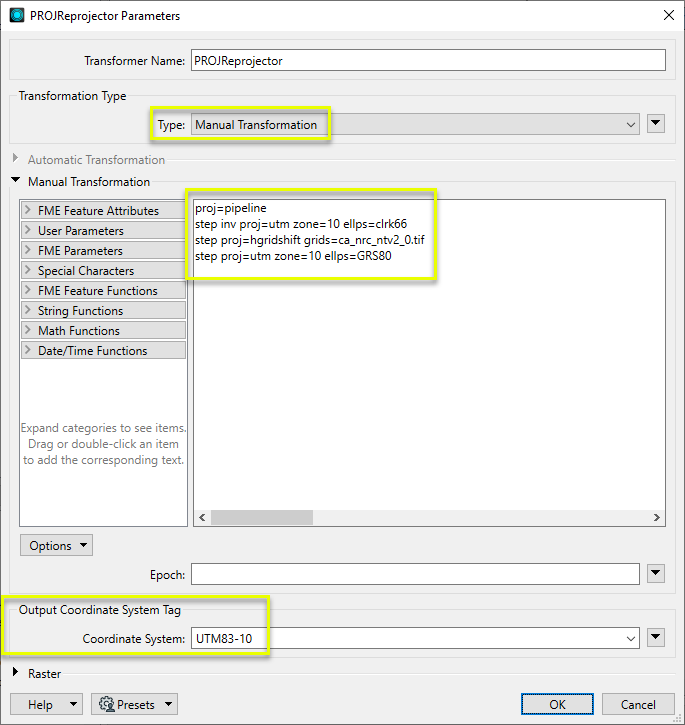Click the OK button

(557, 704)
